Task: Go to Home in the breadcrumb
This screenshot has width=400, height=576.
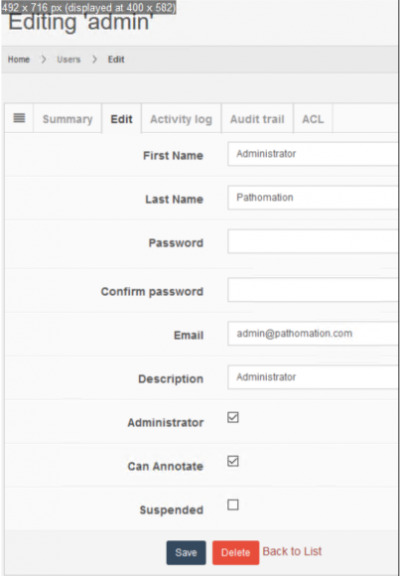Action: pos(19,60)
